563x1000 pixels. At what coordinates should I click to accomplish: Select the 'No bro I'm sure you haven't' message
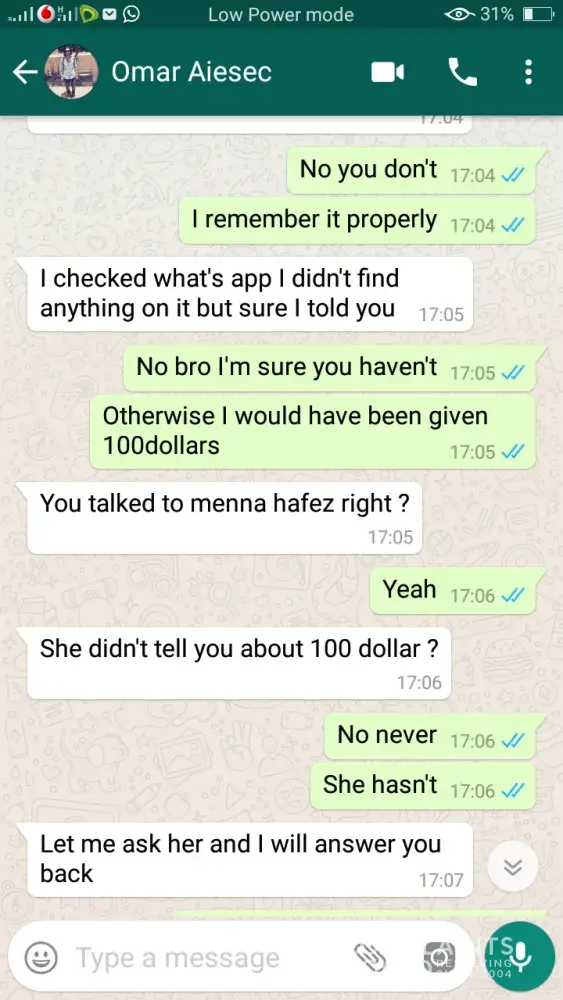click(x=330, y=368)
